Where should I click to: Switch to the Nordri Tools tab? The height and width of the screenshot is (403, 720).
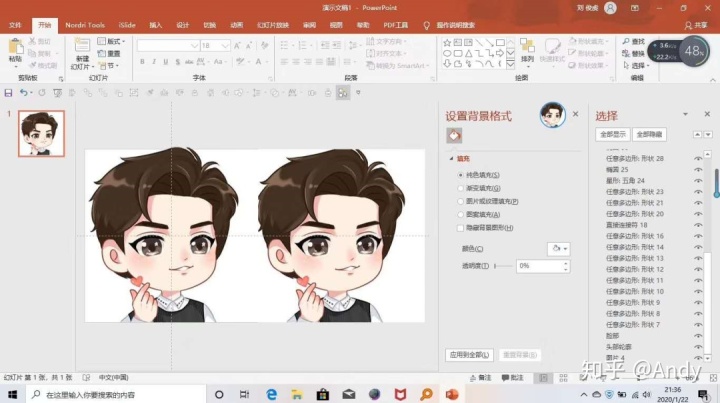85,25
